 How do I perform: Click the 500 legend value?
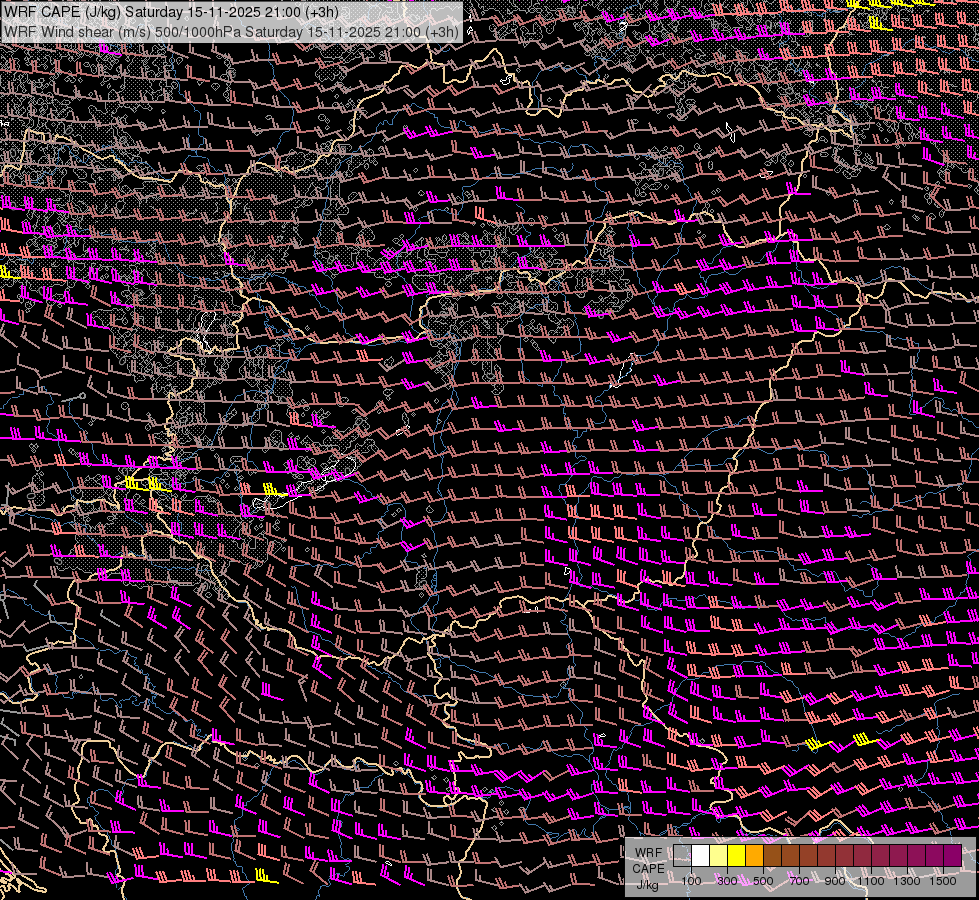pyautogui.click(x=763, y=881)
